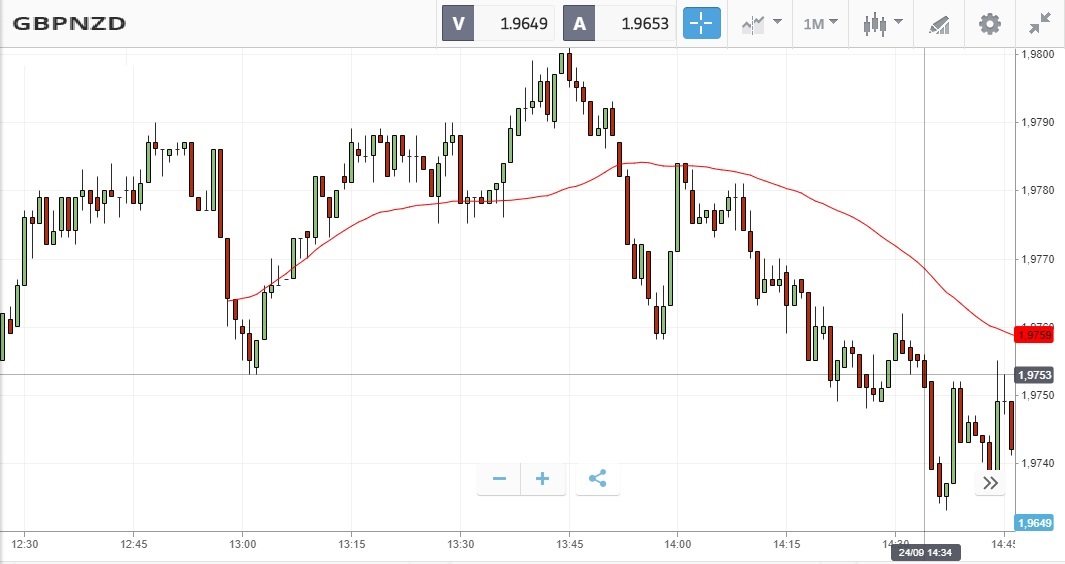Viewport: 1065px width, 564px height.
Task: Click the blue 1.9649 price tag
Action: point(1034,523)
